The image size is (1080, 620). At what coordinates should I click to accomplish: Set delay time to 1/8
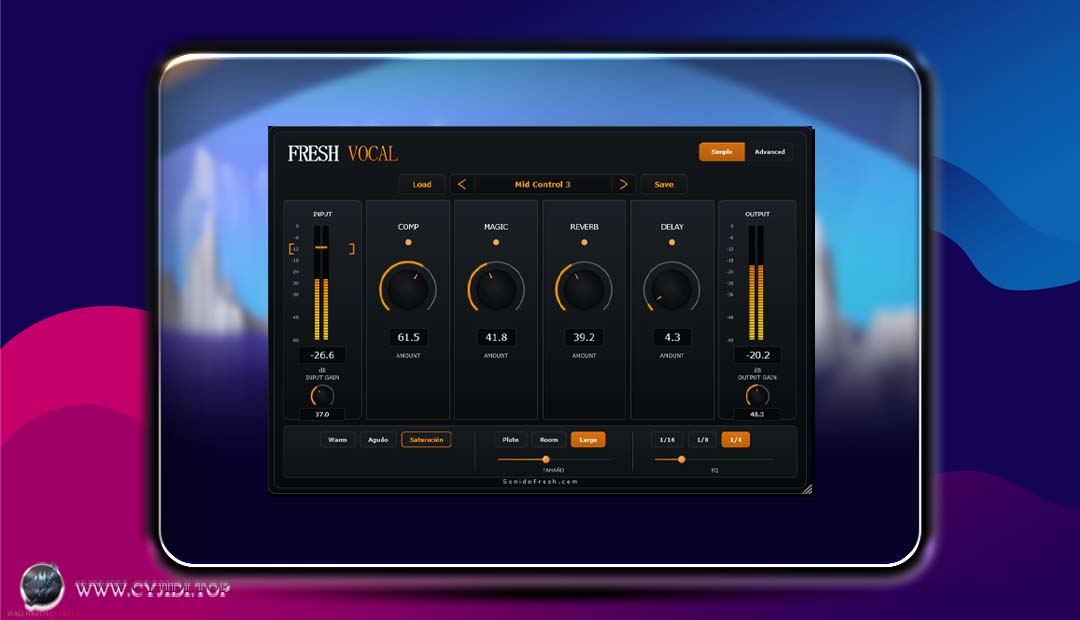click(703, 440)
